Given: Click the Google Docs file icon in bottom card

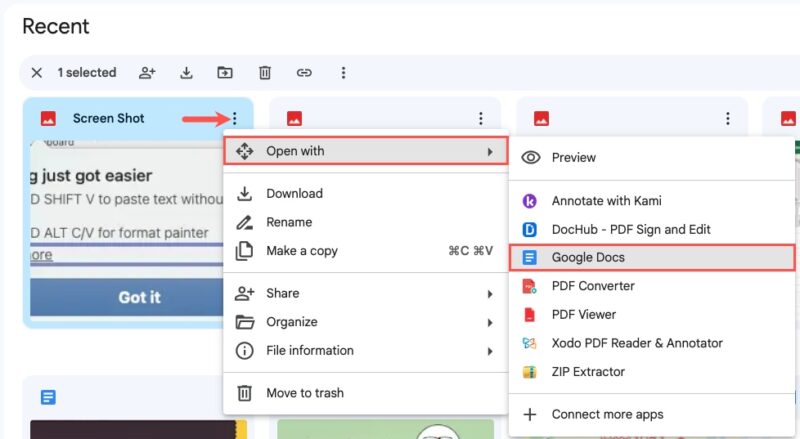Looking at the screenshot, I should pyautogui.click(x=48, y=397).
